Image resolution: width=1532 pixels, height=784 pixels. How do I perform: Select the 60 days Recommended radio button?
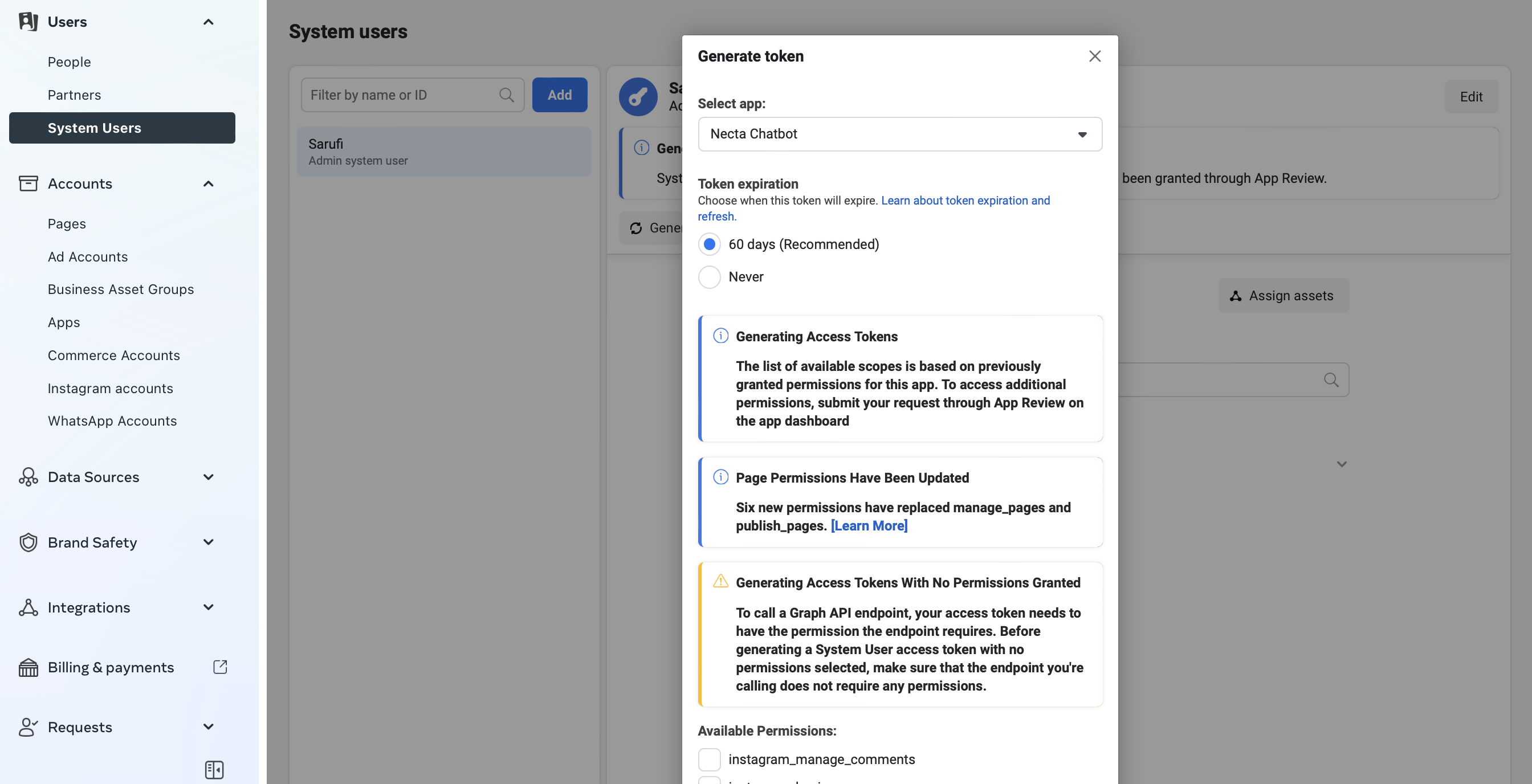709,244
